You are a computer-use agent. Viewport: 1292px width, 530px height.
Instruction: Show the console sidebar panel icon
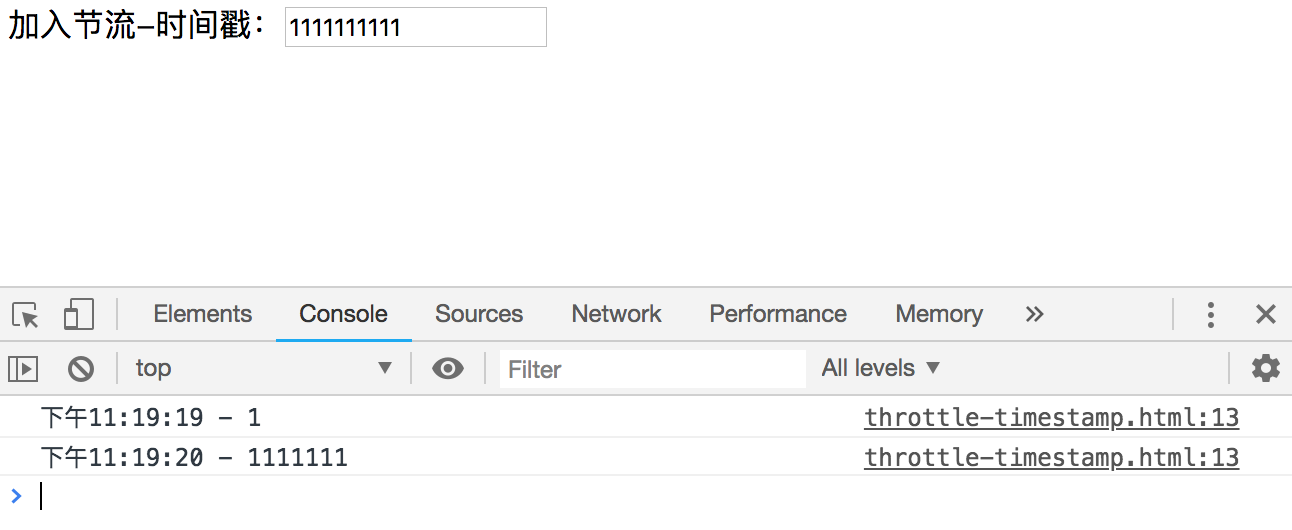coord(23,369)
